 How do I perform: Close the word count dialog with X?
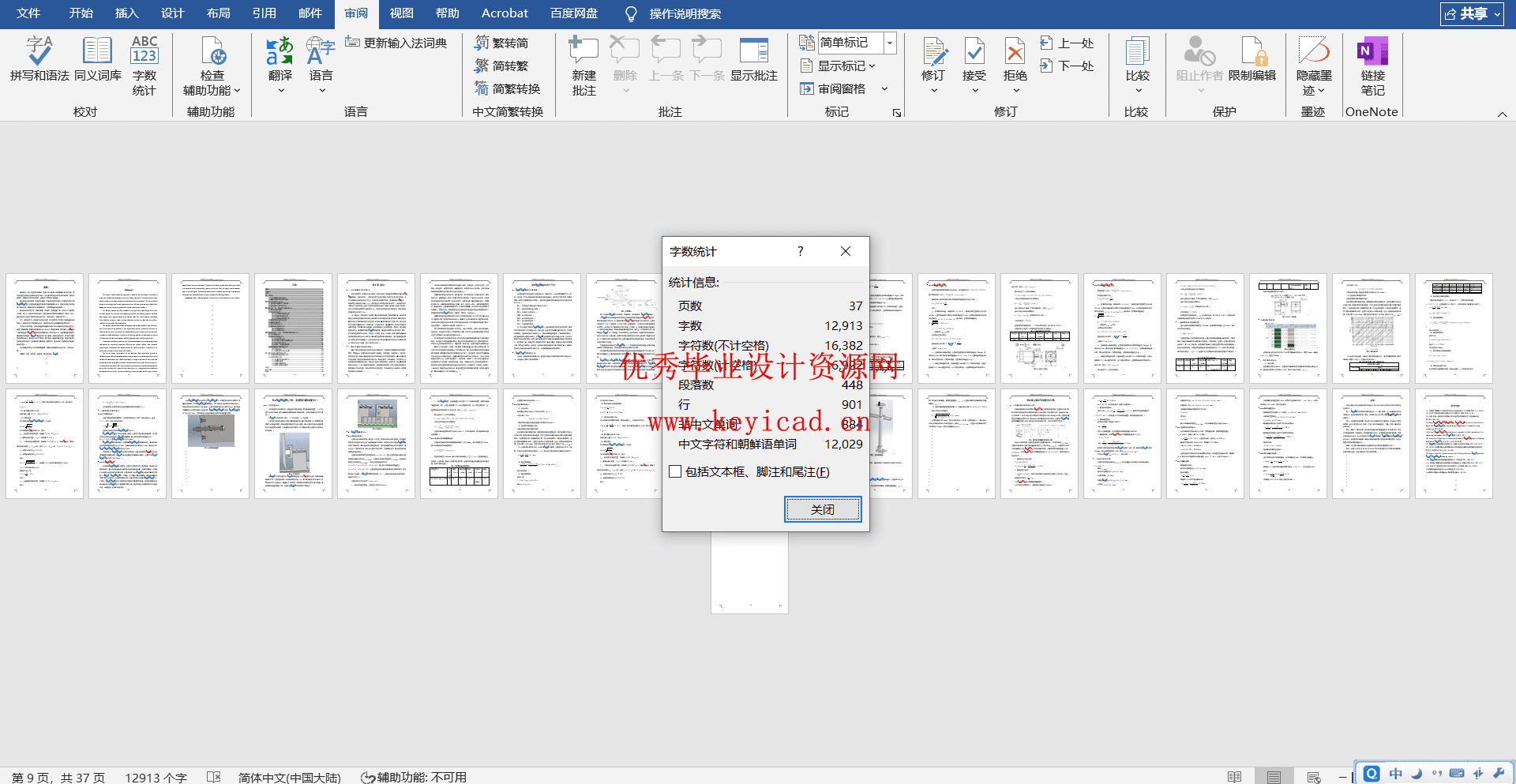tap(846, 251)
